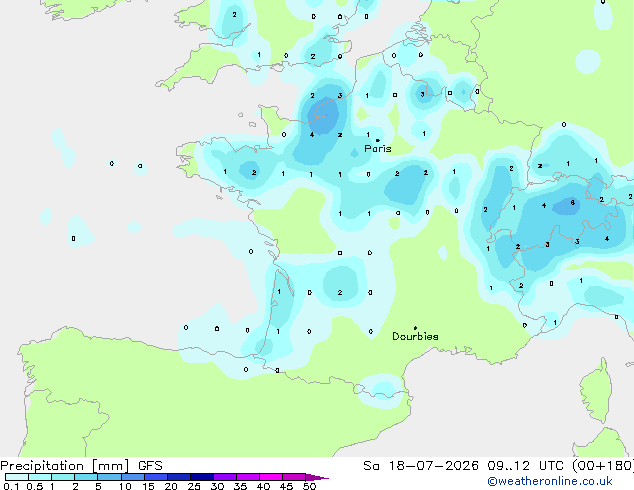Select the Dourbies marker dot
The image size is (634, 490).
click(415, 328)
